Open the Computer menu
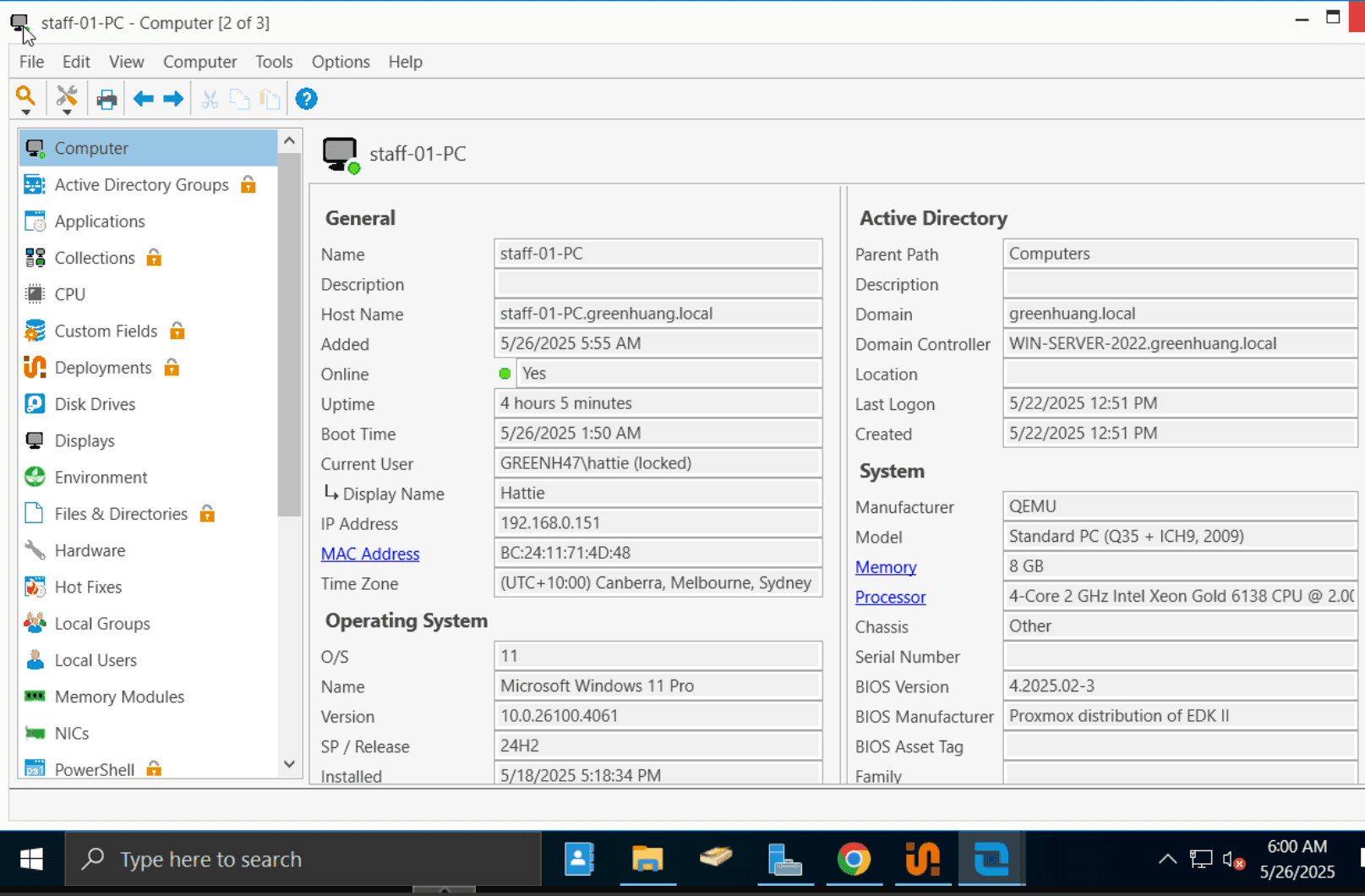Viewport: 1365px width, 896px height. (x=199, y=62)
